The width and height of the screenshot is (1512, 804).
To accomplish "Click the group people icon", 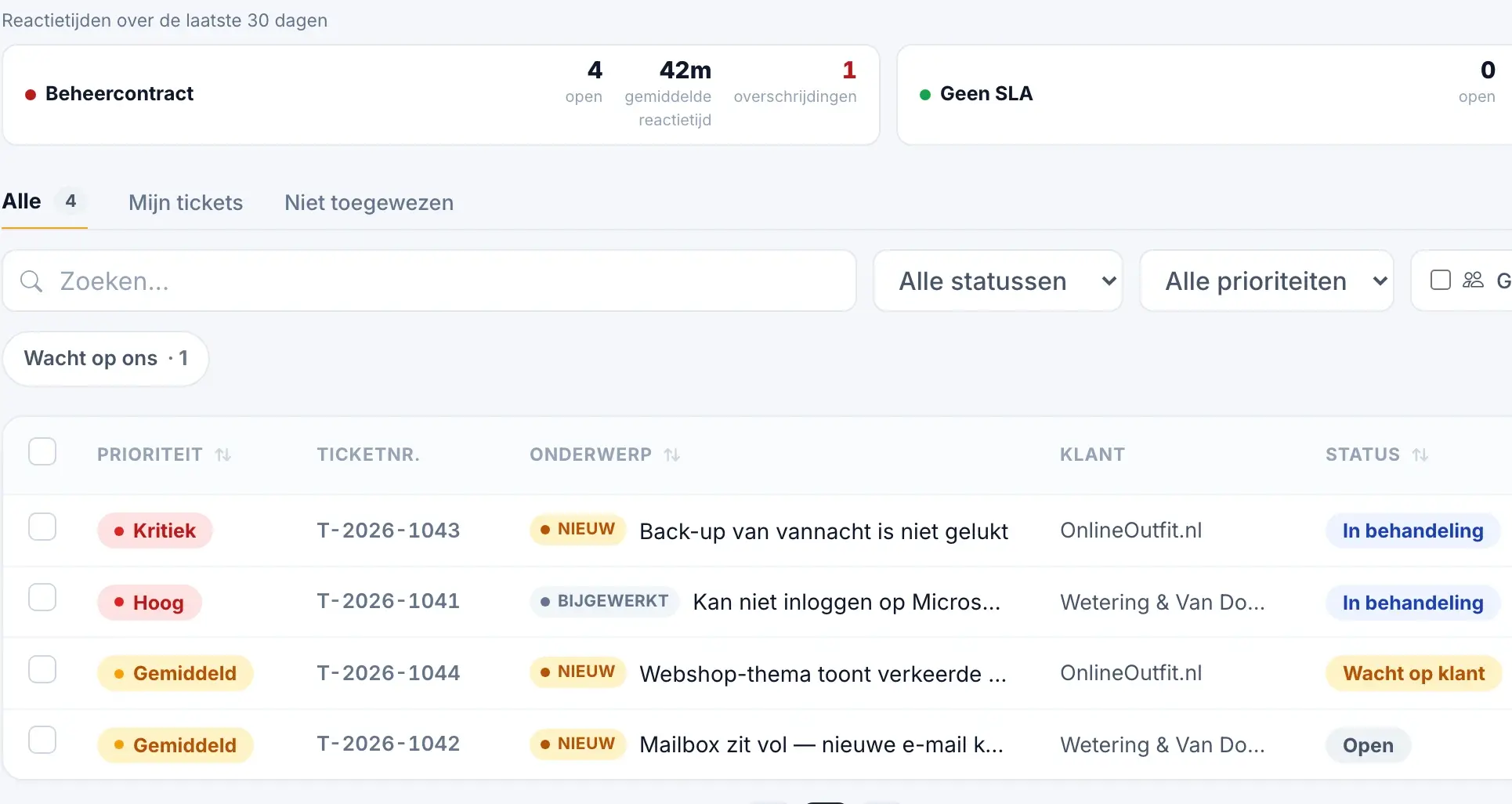I will click(x=1473, y=280).
